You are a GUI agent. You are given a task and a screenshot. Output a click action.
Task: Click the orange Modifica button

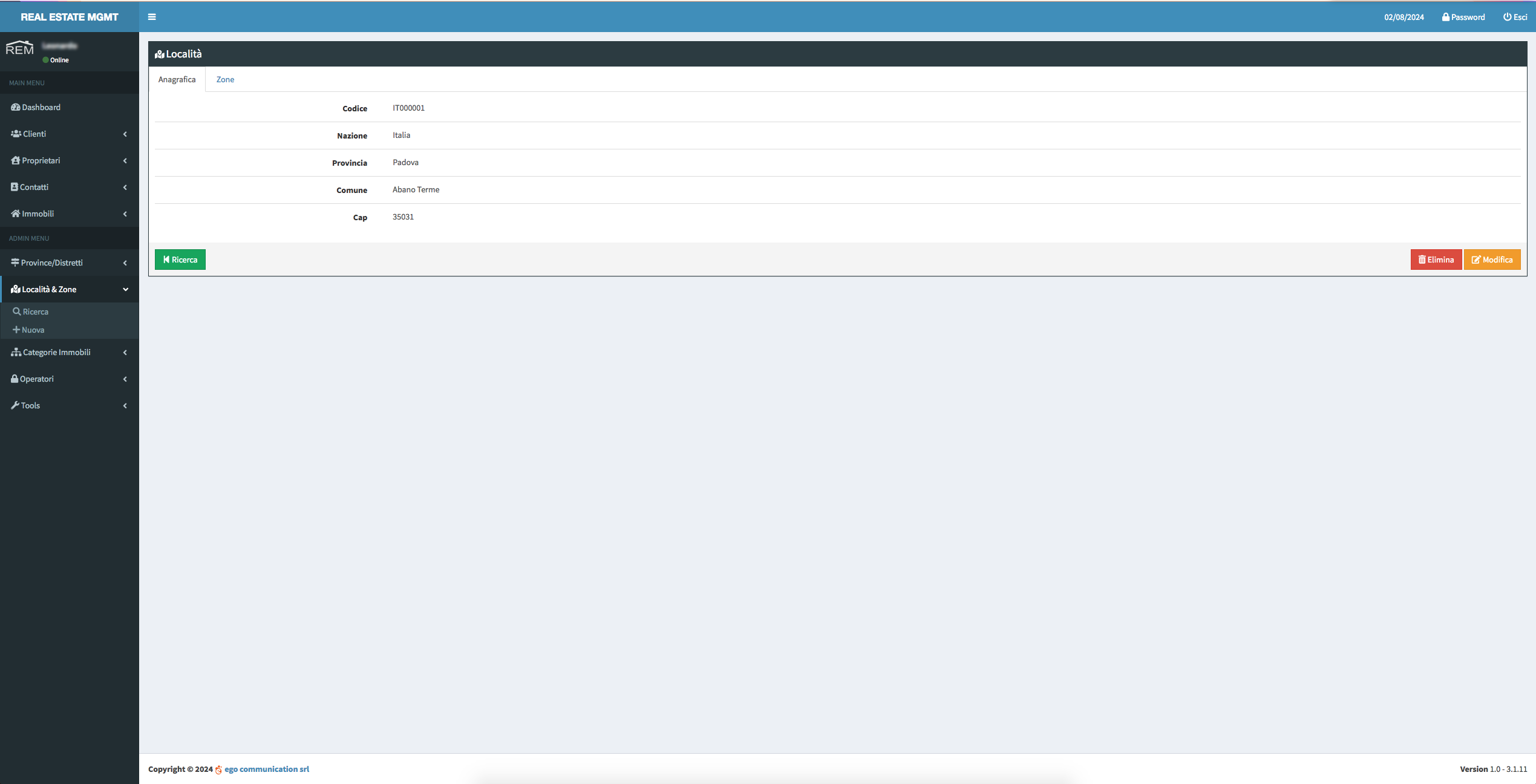(x=1492, y=260)
